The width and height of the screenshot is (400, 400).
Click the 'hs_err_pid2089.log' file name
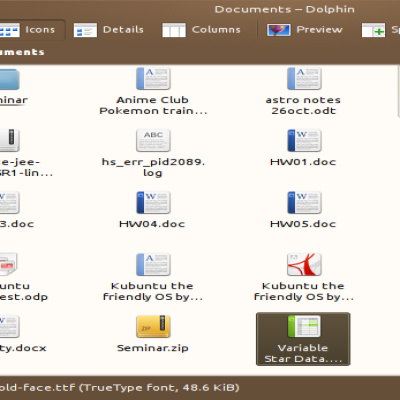153,167
